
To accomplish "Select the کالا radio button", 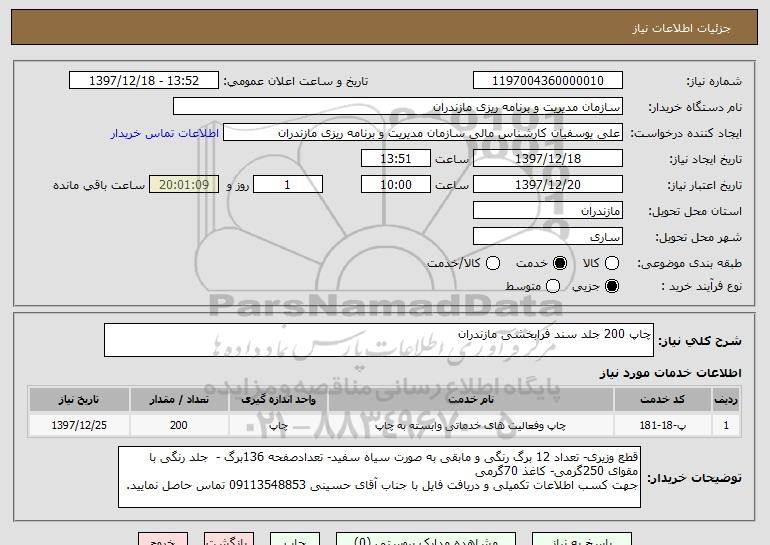I will coord(612,263).
